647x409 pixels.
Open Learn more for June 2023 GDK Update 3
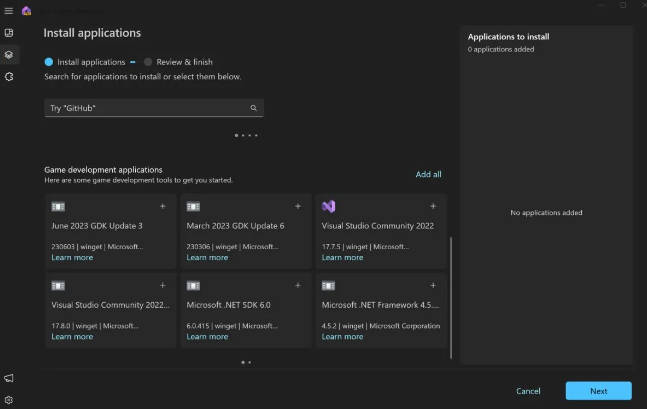pyautogui.click(x=72, y=258)
